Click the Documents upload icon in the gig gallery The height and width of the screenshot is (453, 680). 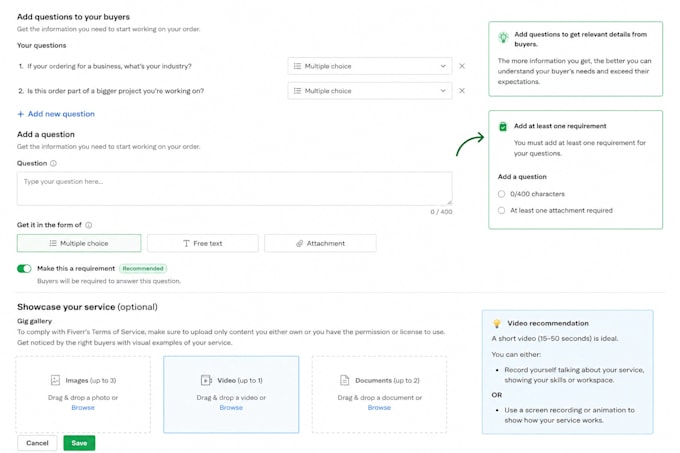[x=344, y=380]
